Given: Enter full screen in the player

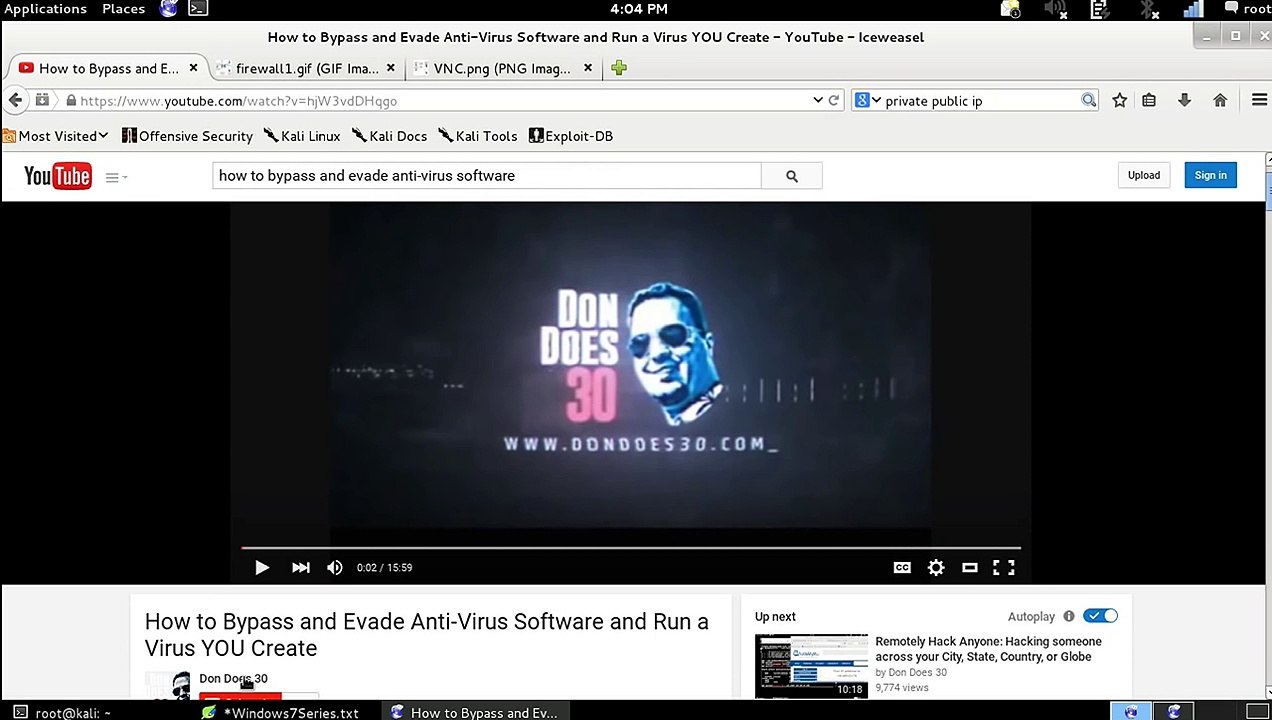Looking at the screenshot, I should click(x=1003, y=567).
